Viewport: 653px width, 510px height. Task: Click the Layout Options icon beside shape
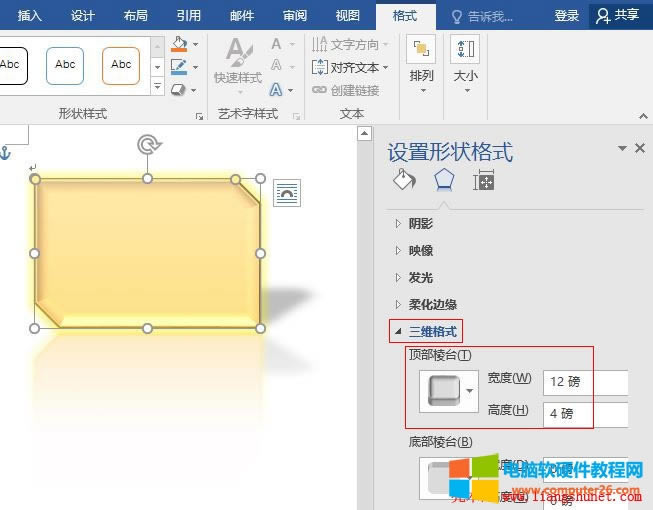click(x=287, y=194)
